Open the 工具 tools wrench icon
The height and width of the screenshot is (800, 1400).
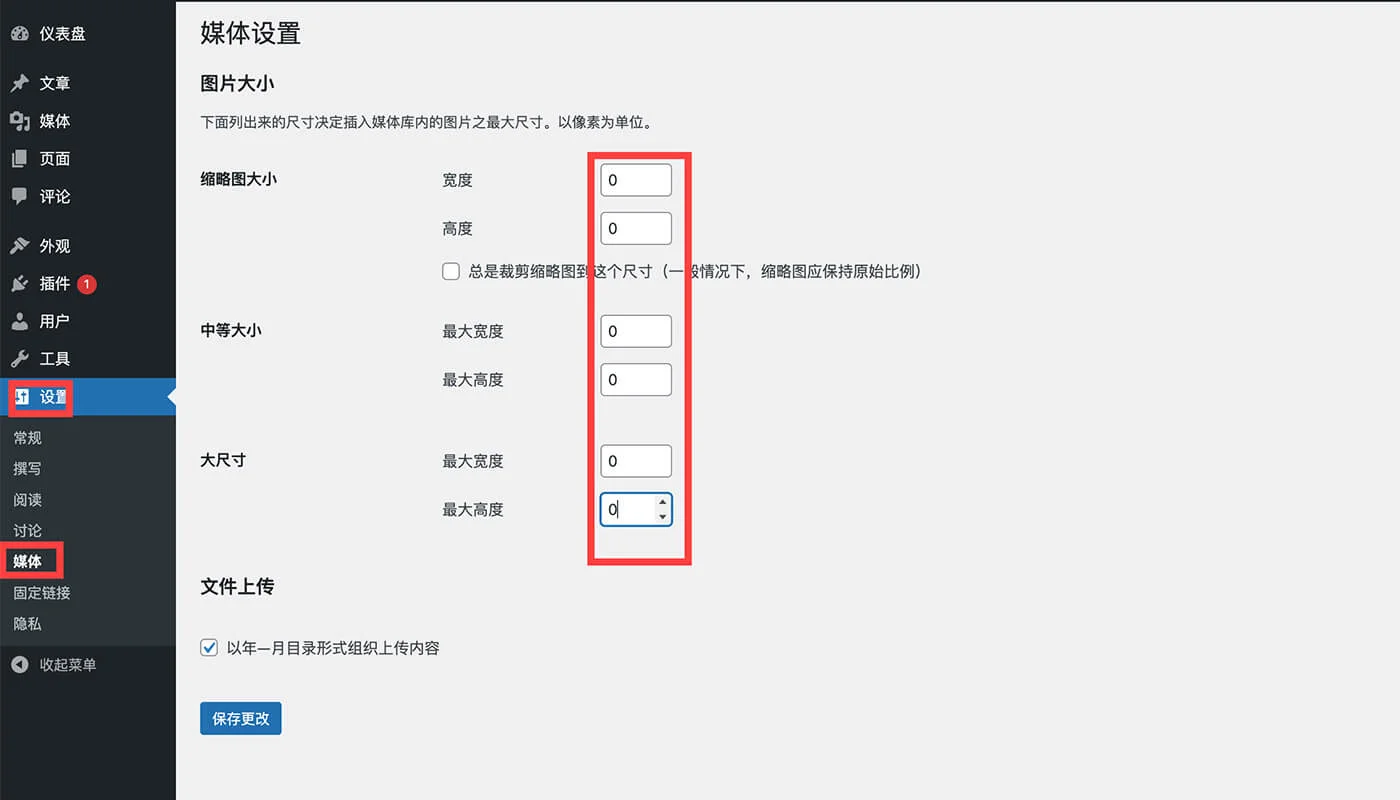pyautogui.click(x=22, y=358)
